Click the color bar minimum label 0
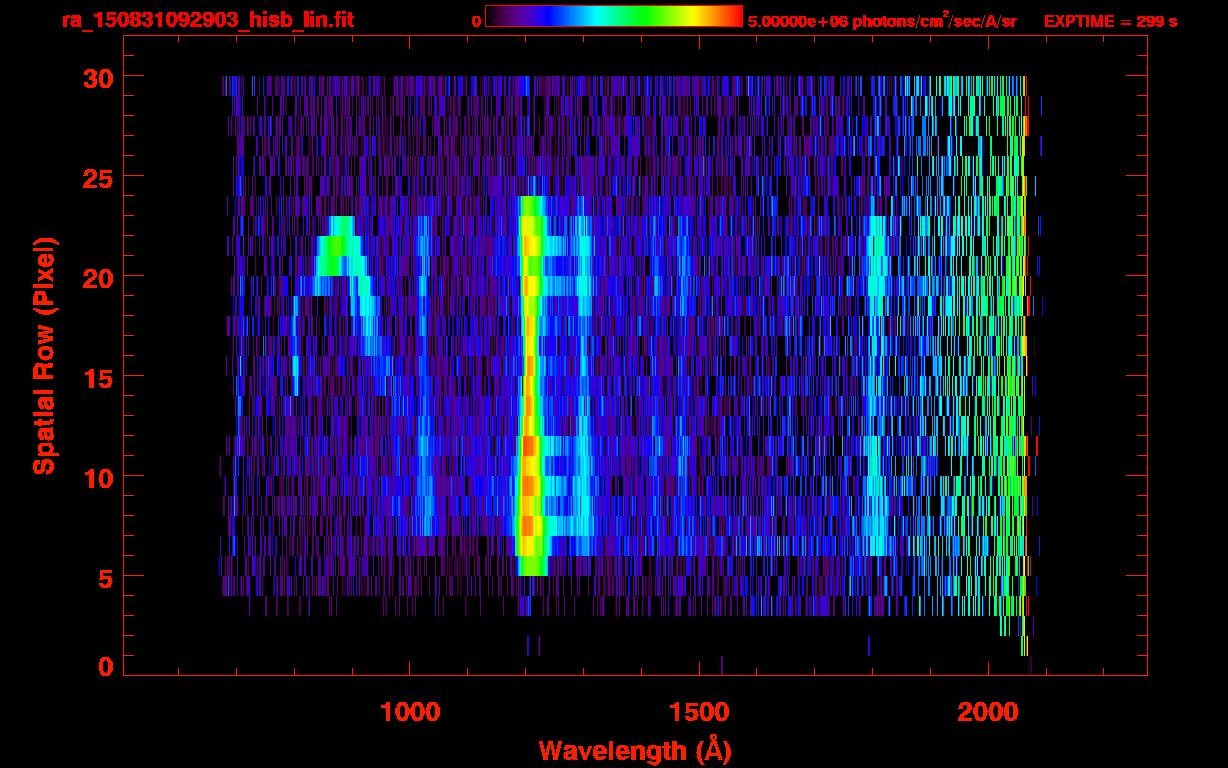Image resolution: width=1228 pixels, height=768 pixels. click(477, 21)
